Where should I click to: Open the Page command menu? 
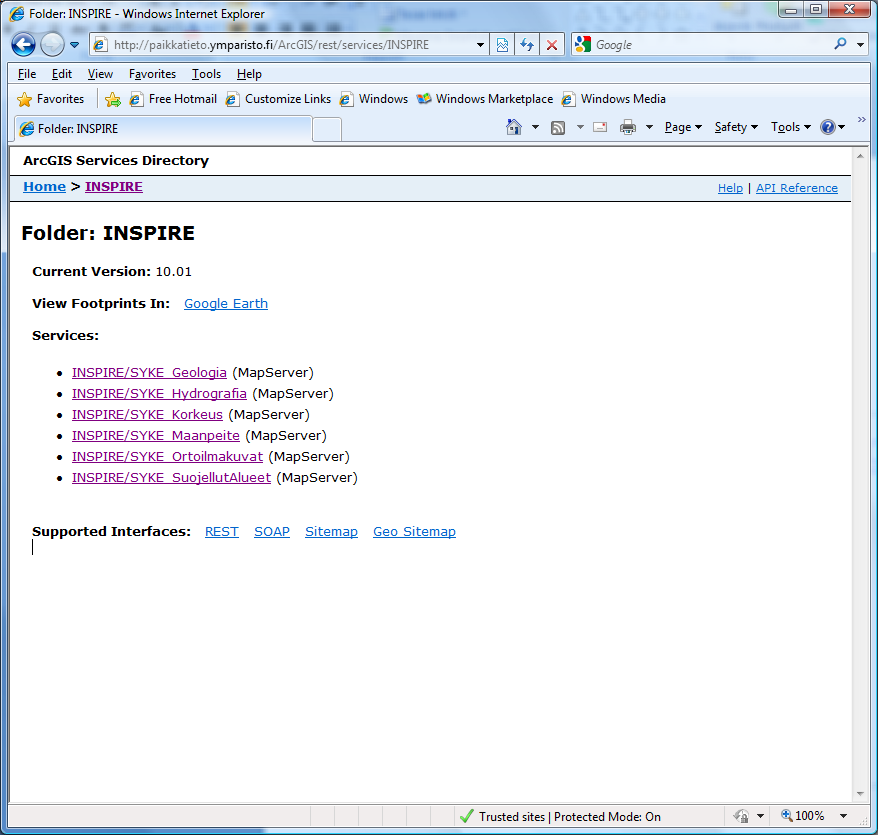[683, 127]
